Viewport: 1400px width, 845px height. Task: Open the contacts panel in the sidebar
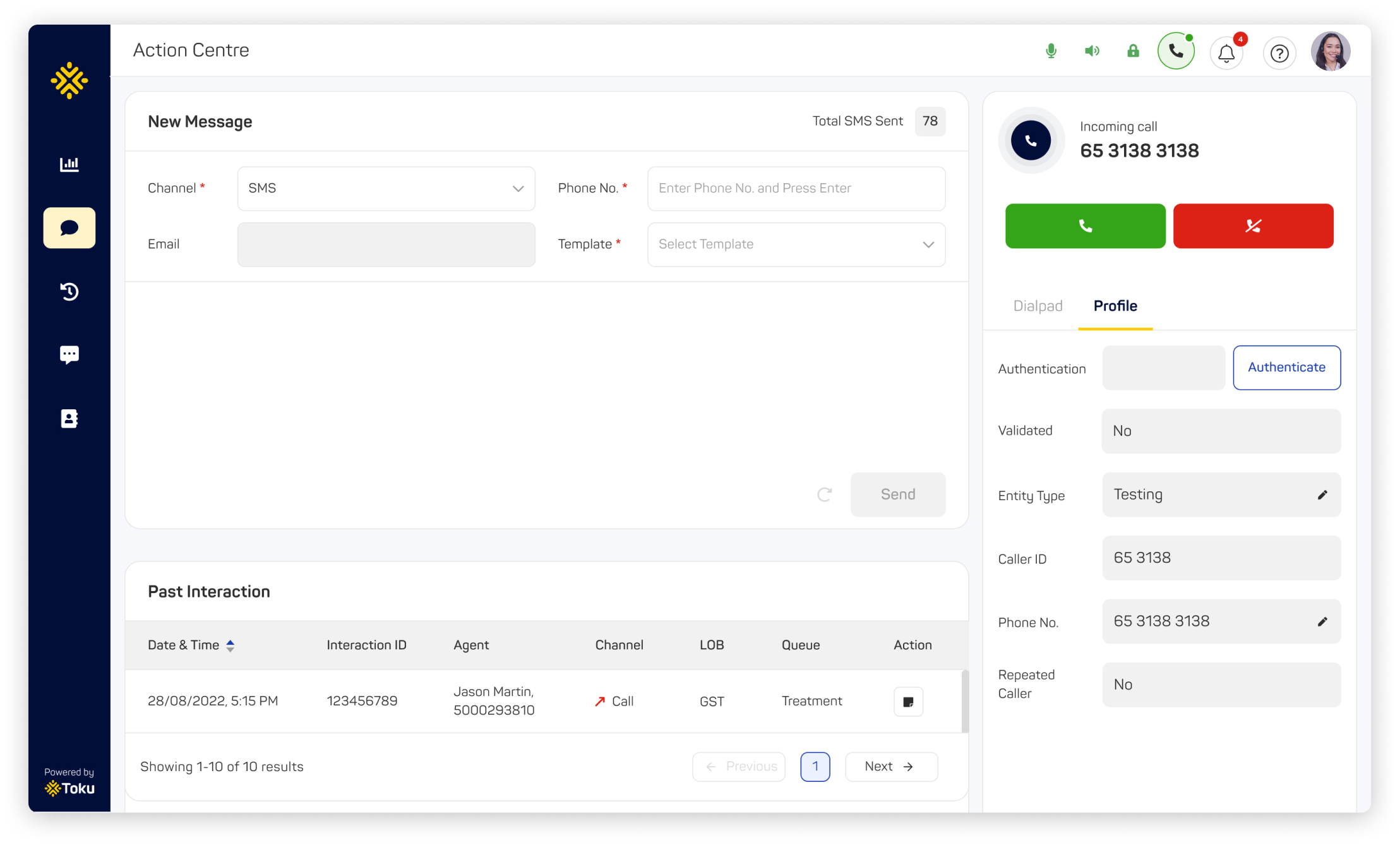click(69, 418)
